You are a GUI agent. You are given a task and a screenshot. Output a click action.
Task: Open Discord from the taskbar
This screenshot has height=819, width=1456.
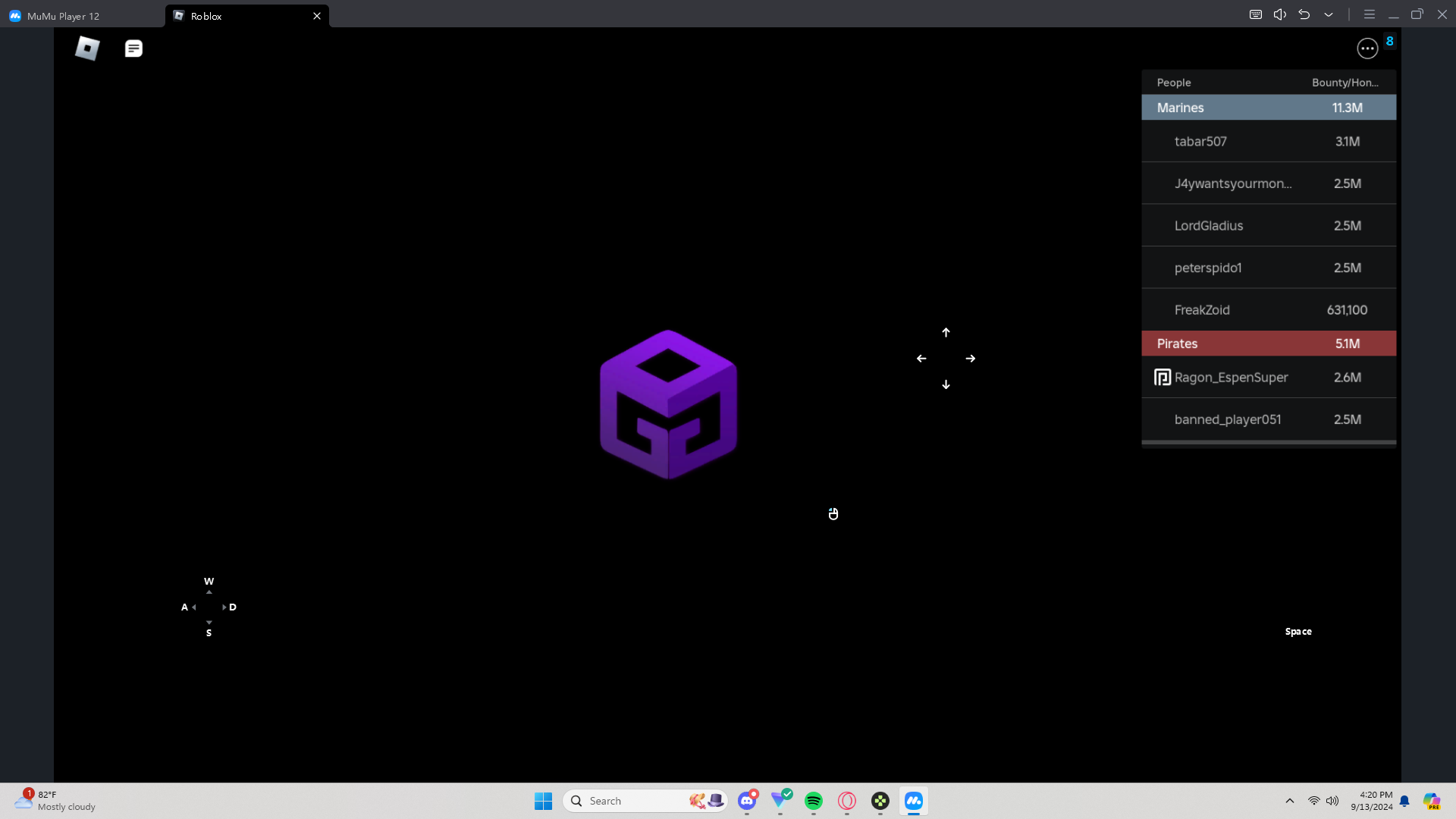747,801
